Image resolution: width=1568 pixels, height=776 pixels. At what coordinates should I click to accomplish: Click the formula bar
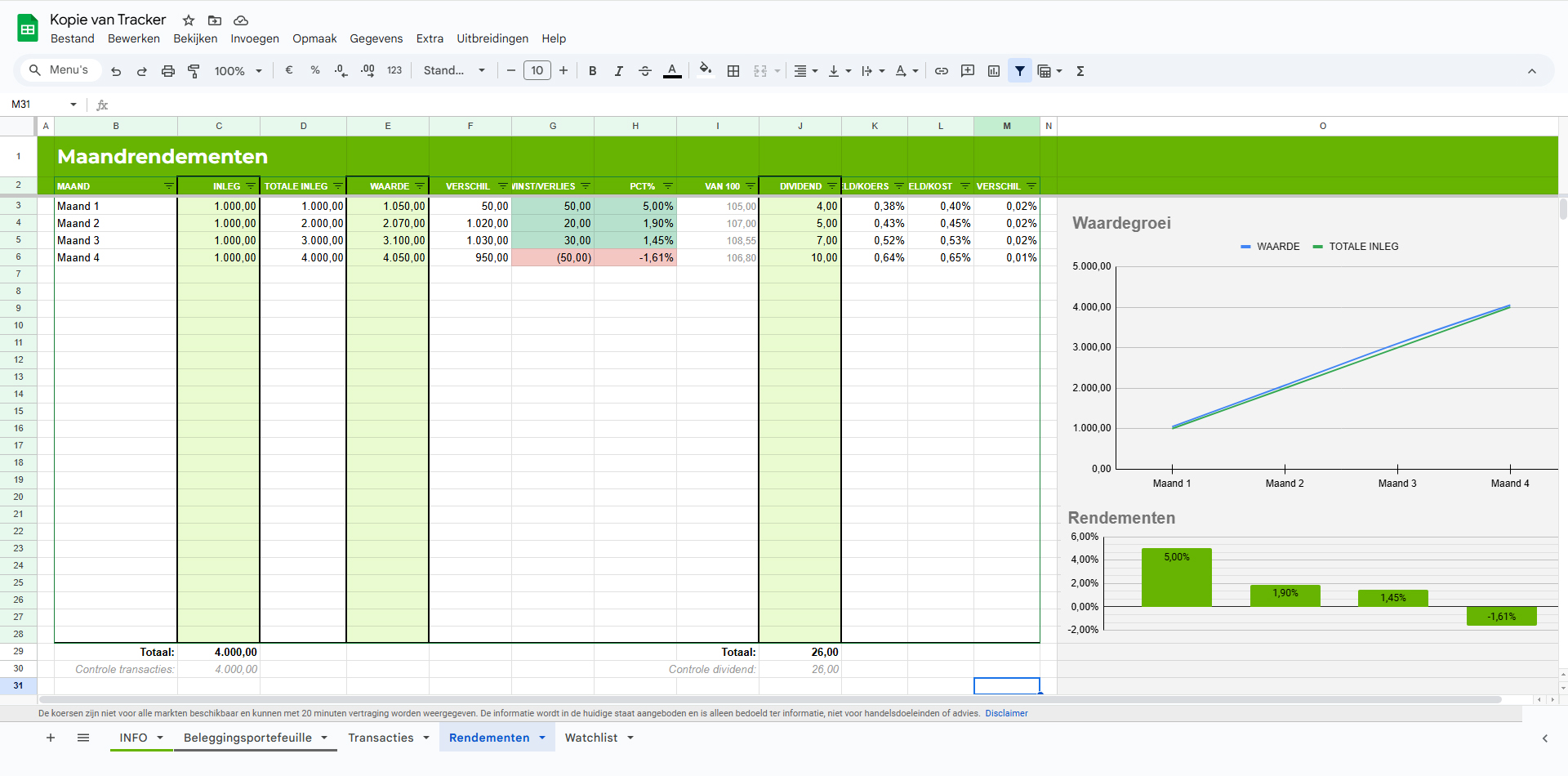tap(833, 105)
